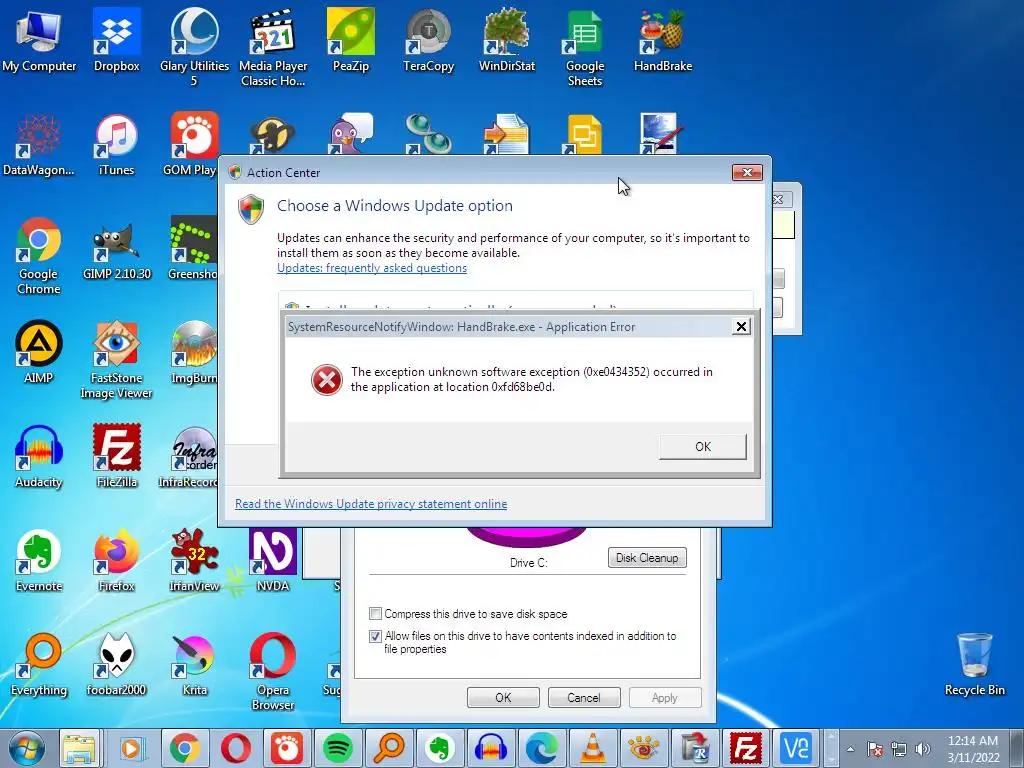
Task: Open the Google Sheets shortcut
Action: 584,47
